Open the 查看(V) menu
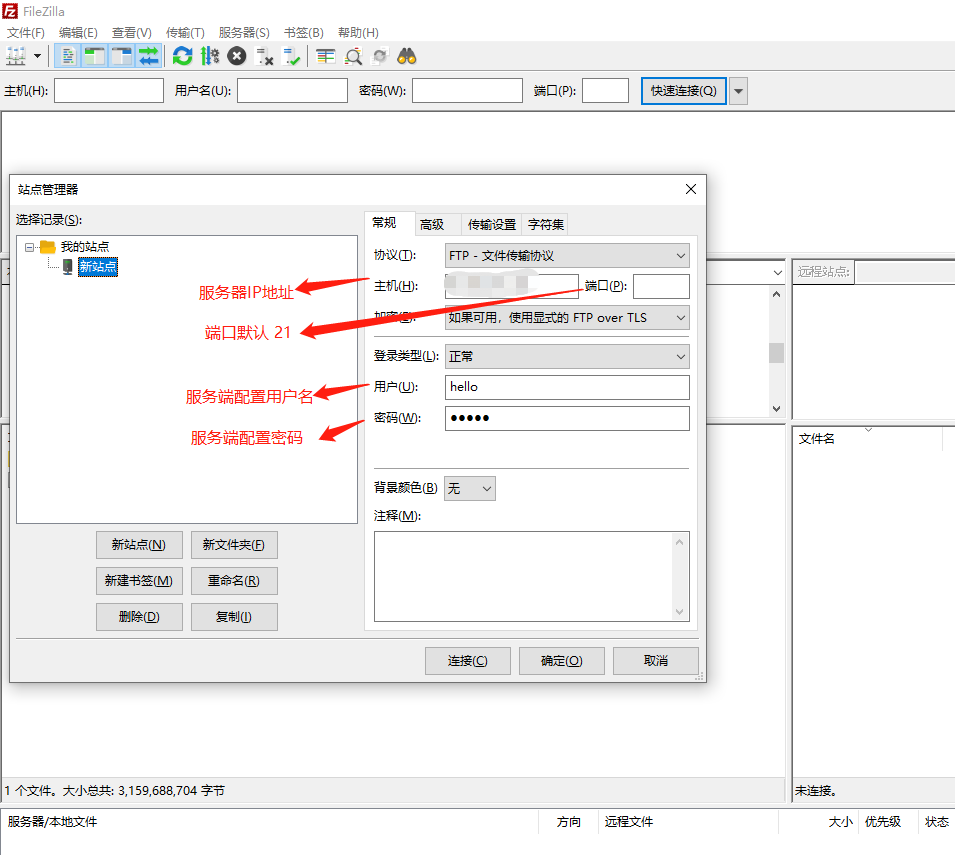Screen dimensions: 955x855 [132, 32]
